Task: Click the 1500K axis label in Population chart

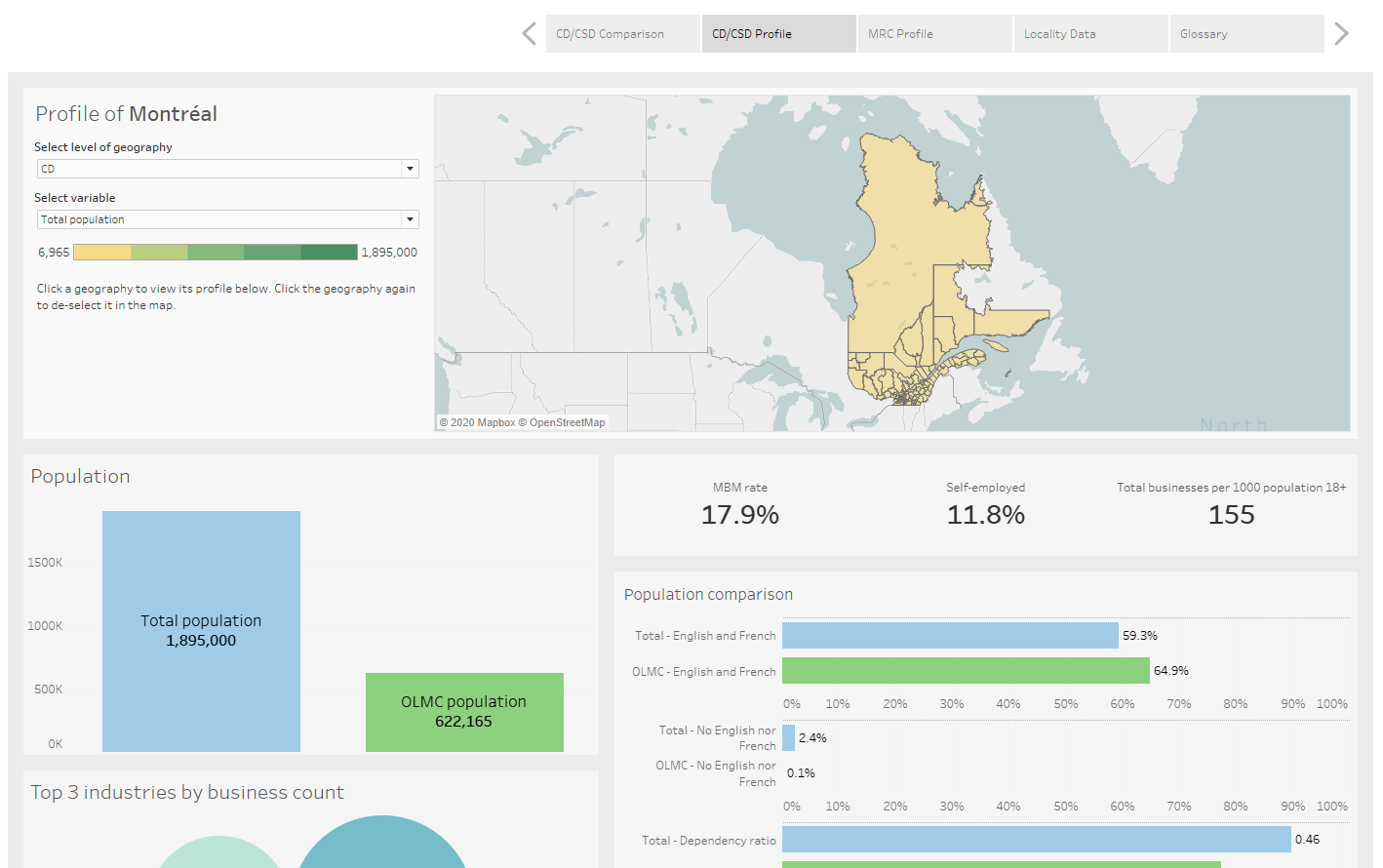Action: point(45,563)
